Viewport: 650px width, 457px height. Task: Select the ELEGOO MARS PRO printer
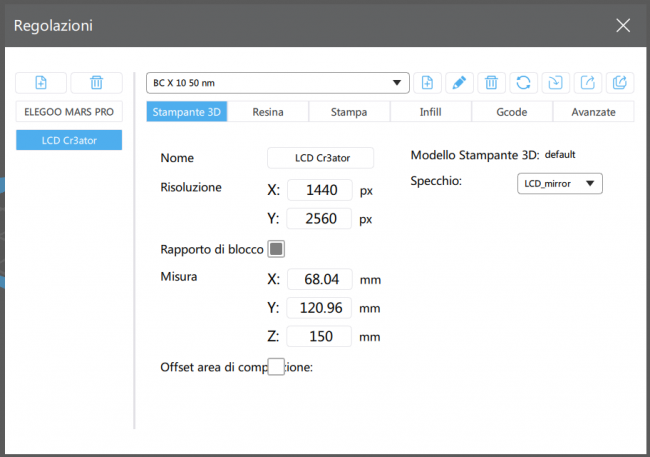(x=69, y=112)
